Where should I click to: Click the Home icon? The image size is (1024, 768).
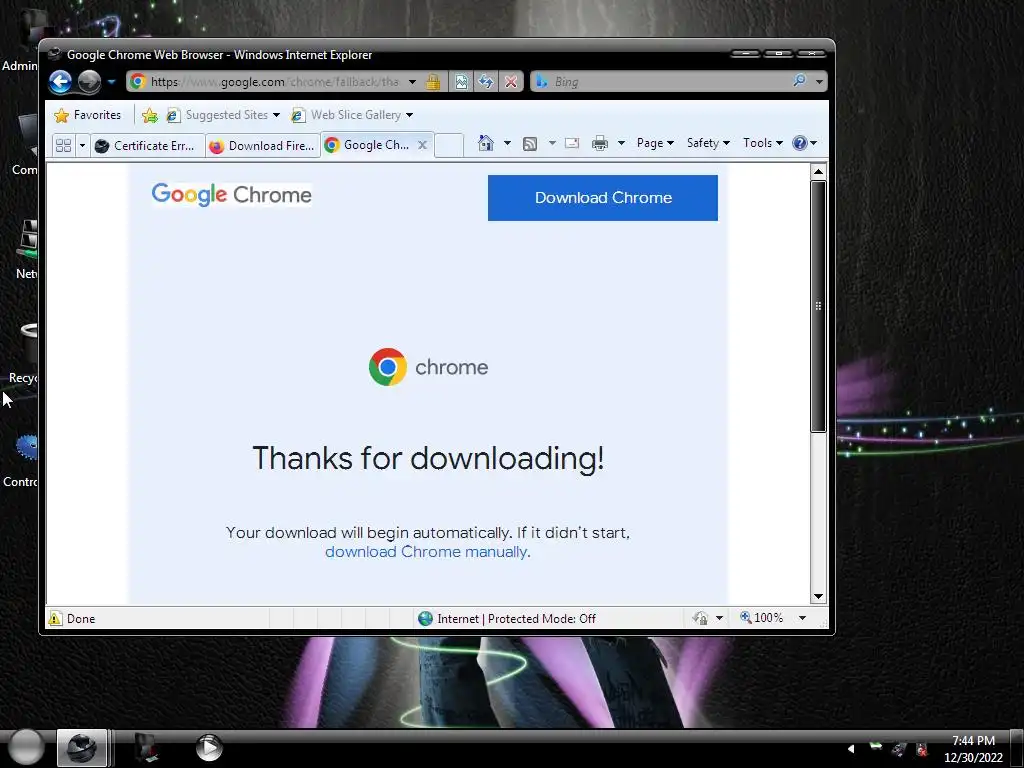(485, 143)
